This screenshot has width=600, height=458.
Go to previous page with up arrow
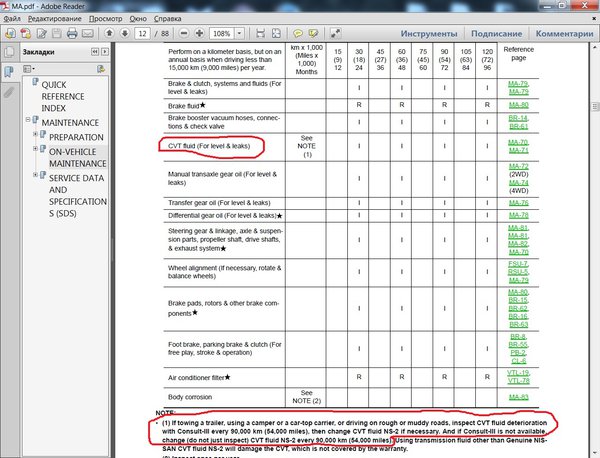click(x=110, y=33)
